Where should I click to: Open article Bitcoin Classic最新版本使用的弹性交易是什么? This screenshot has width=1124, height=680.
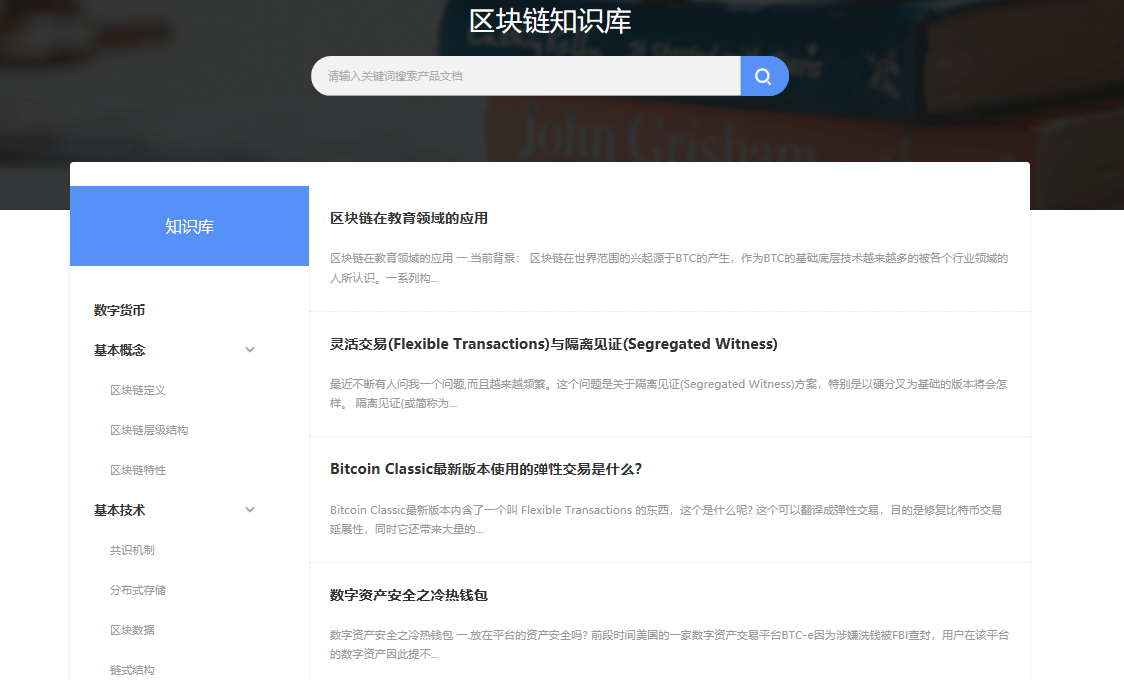[486, 469]
